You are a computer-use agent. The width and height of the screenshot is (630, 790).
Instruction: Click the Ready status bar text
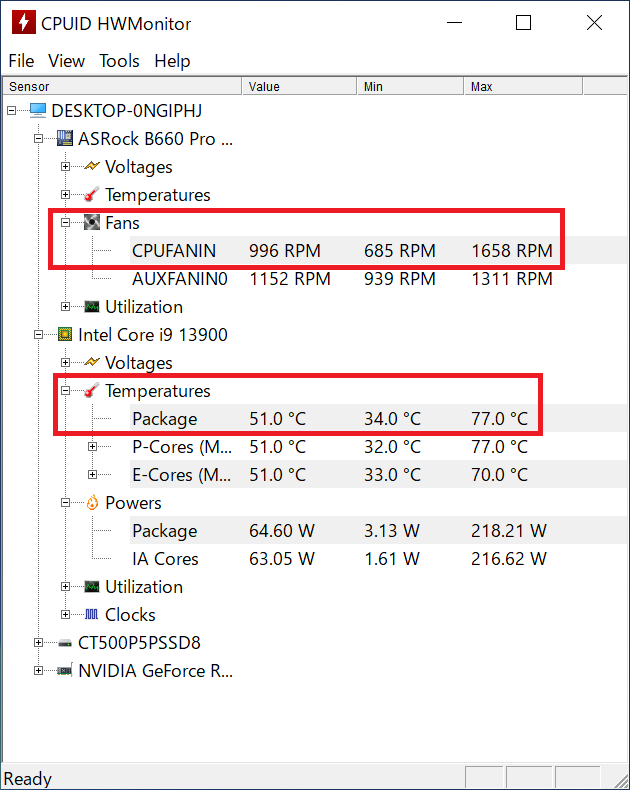click(28, 779)
